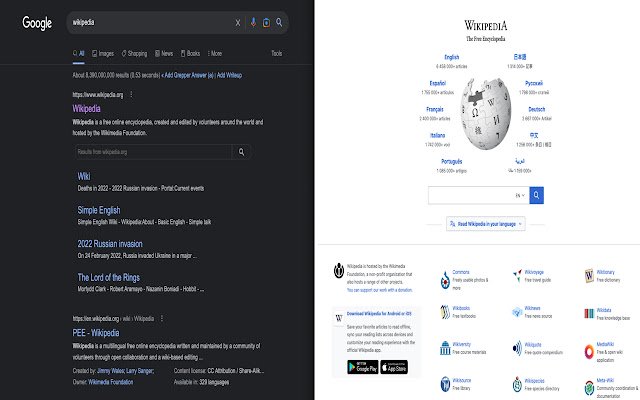
Task: Open 'The Lord of the Rings' sitelink
Action: click(x=109, y=278)
